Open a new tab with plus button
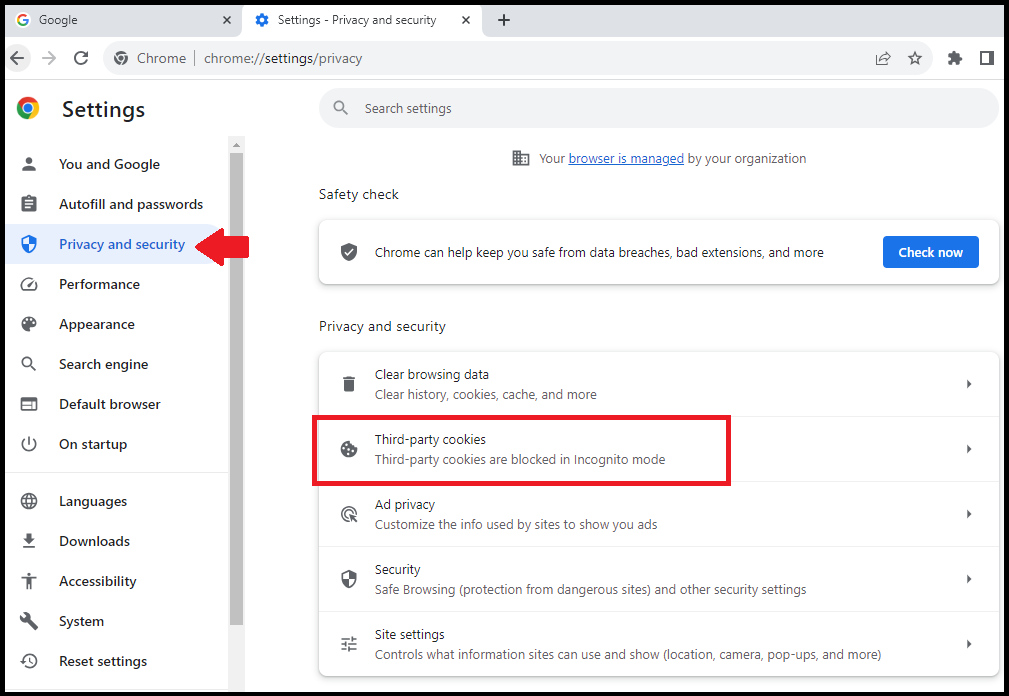1009x696 pixels. pos(504,20)
